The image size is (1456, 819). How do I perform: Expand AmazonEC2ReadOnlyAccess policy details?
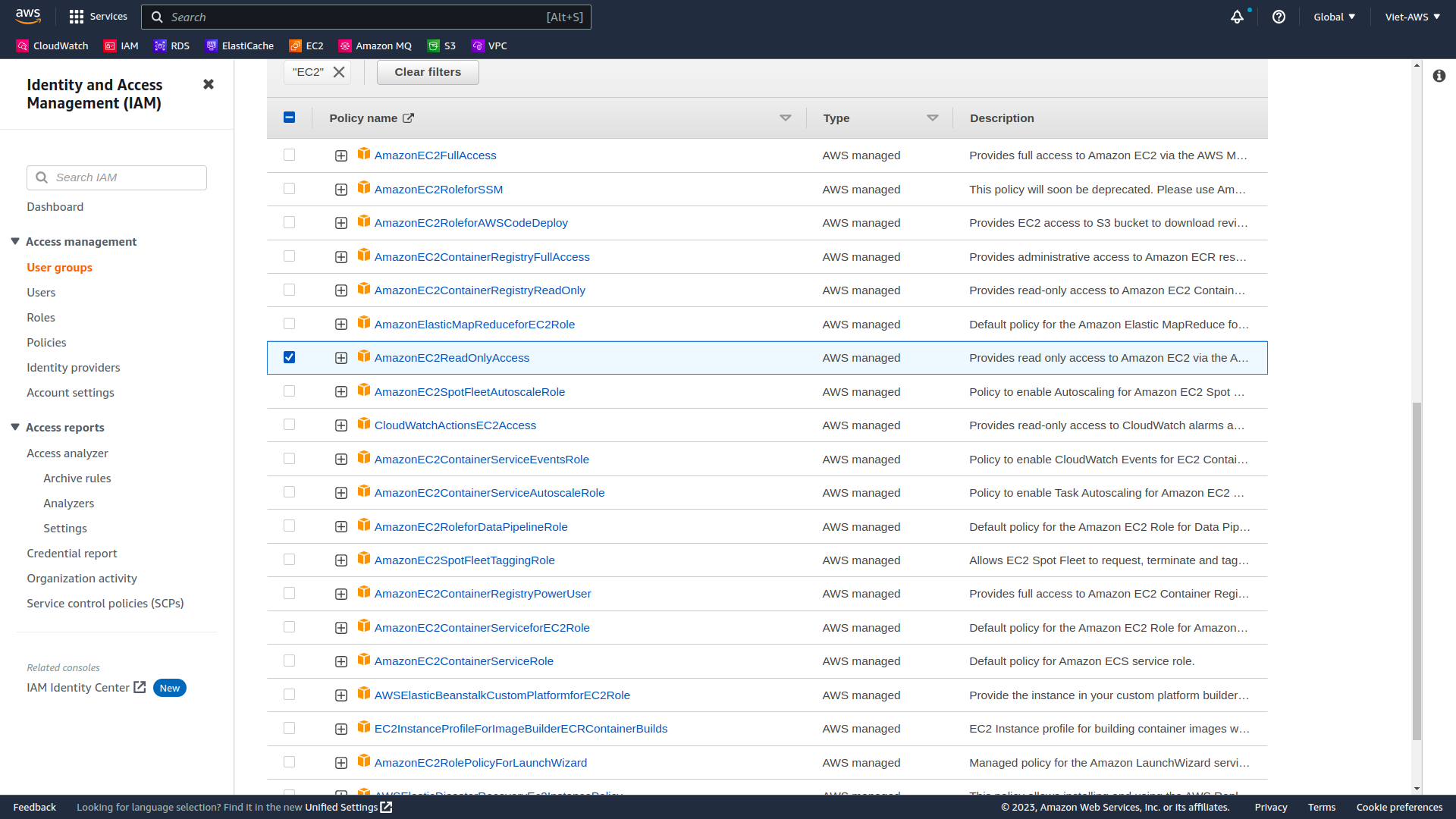(x=341, y=358)
